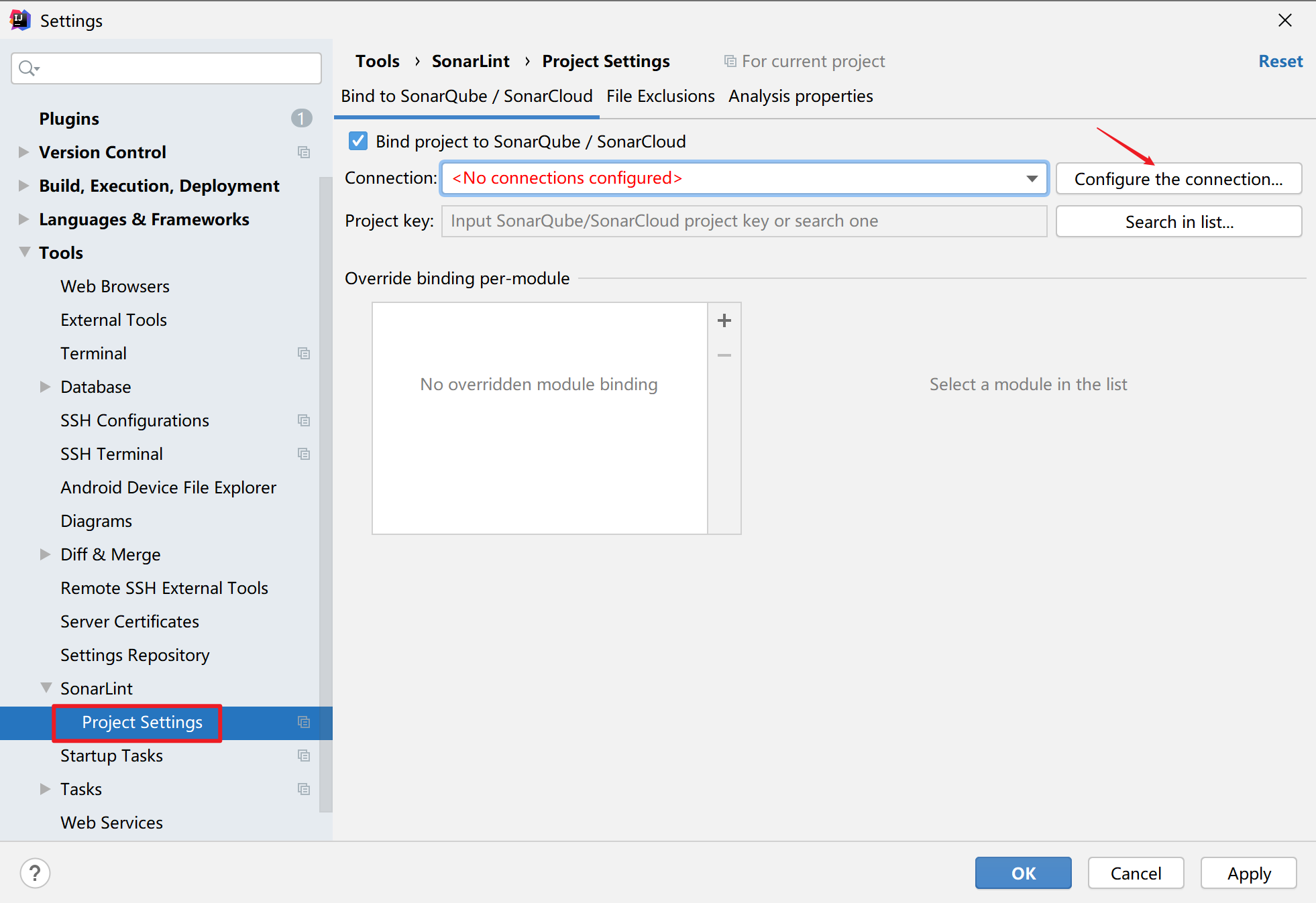Image resolution: width=1316 pixels, height=903 pixels.
Task: Select Plugins in the settings tree
Action: pyautogui.click(x=69, y=119)
